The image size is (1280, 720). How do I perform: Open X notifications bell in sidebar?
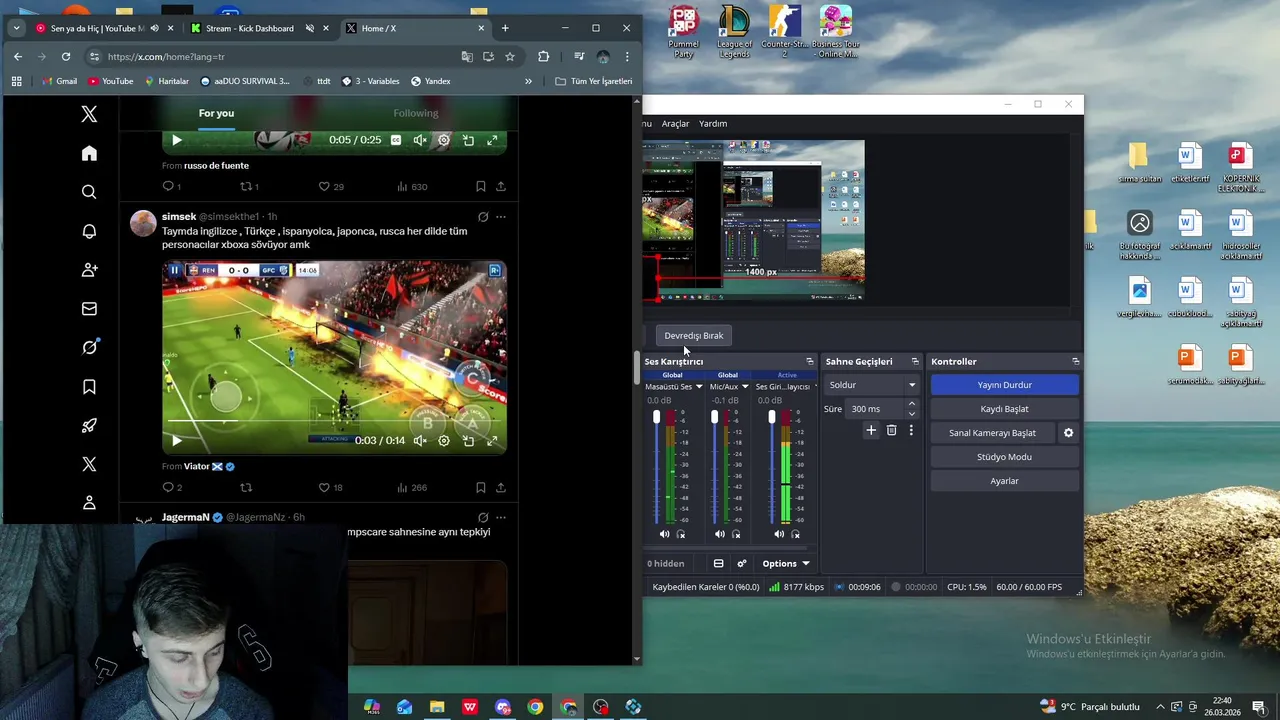pyautogui.click(x=89, y=231)
